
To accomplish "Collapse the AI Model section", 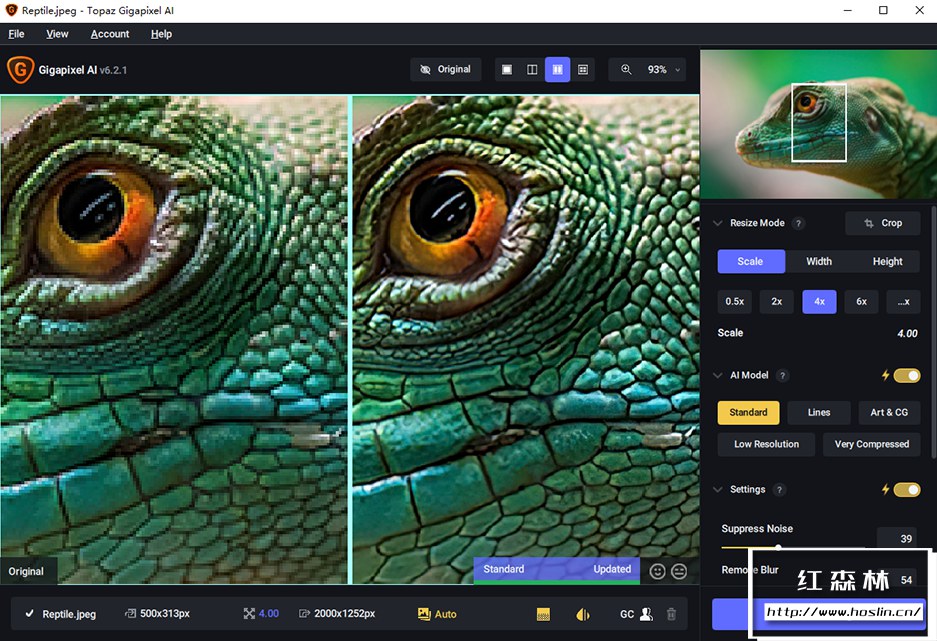I will pyautogui.click(x=718, y=375).
